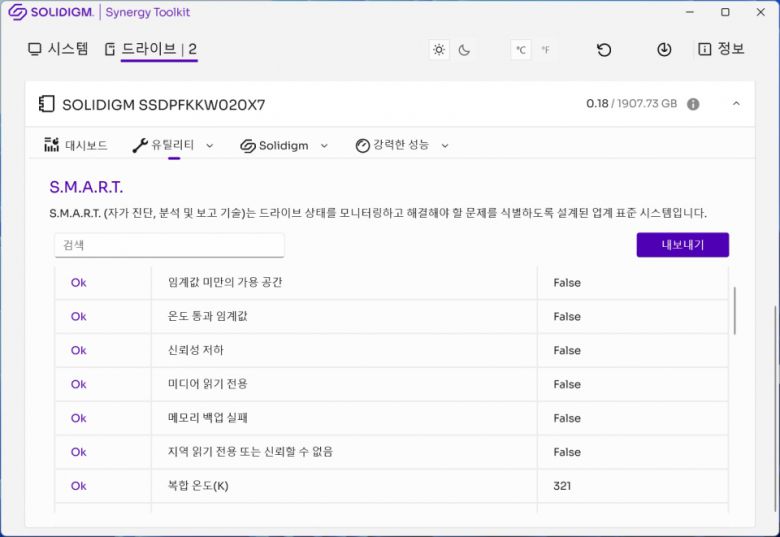This screenshot has width=780, height=537.
Task: Click the Solidigm logo
Action: point(51,12)
